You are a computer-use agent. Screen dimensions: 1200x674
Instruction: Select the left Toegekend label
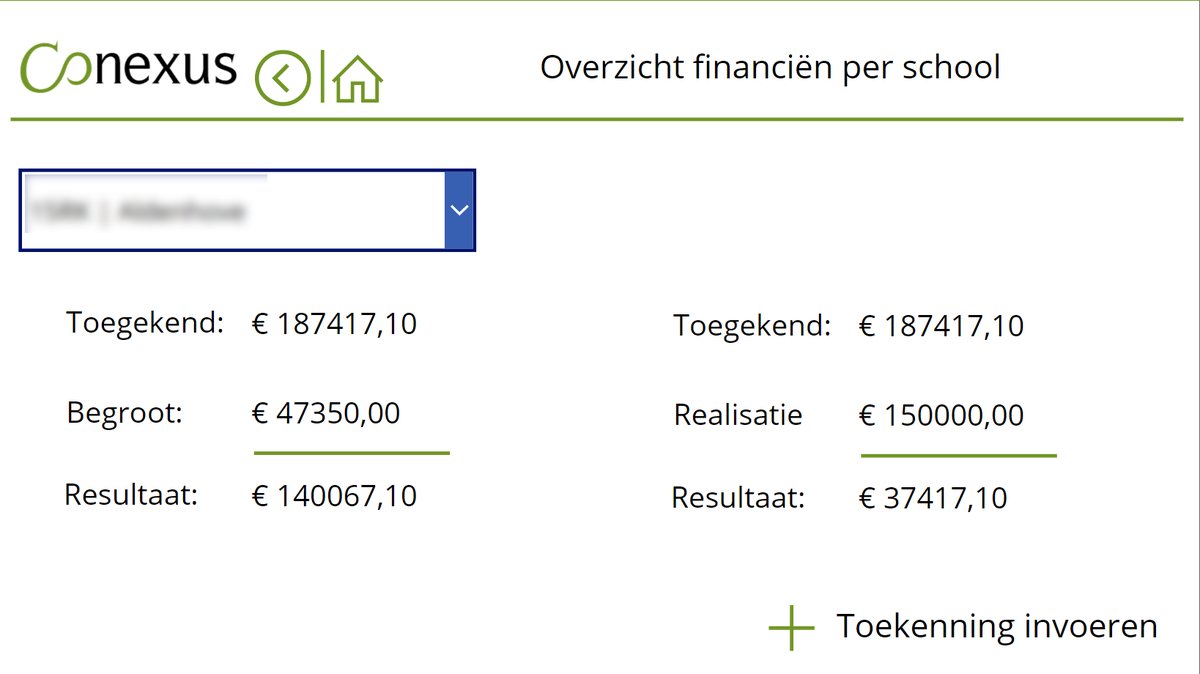[145, 323]
